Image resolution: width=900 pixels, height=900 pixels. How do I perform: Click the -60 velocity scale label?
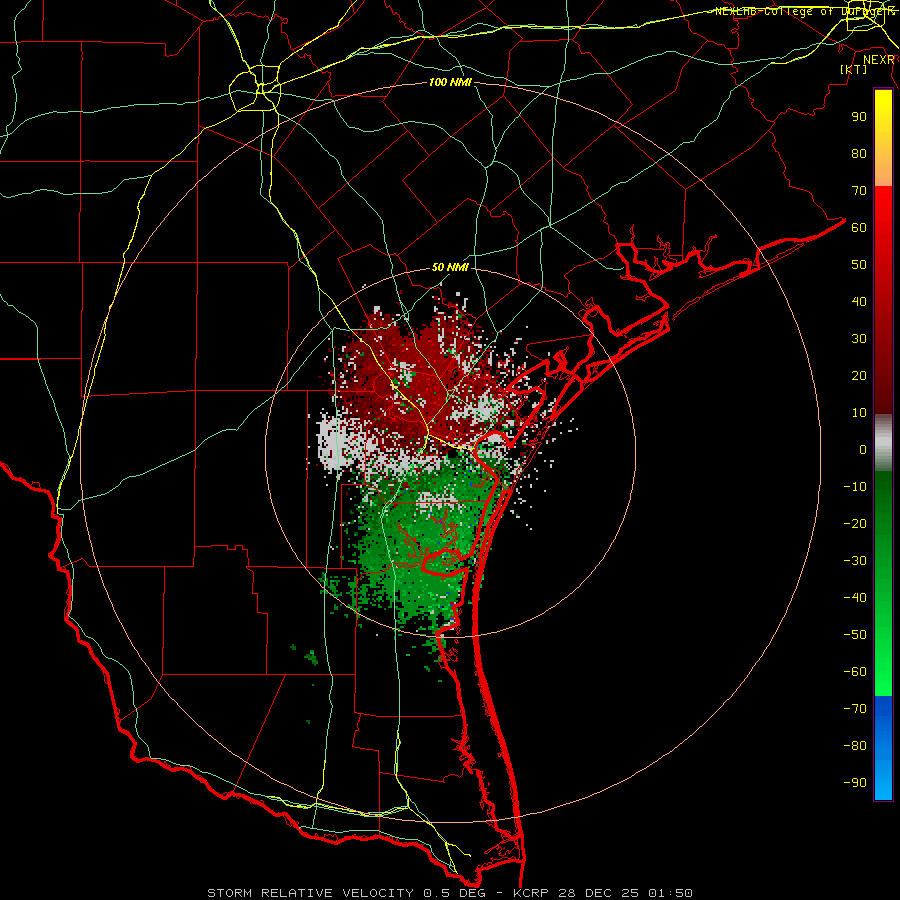point(855,672)
